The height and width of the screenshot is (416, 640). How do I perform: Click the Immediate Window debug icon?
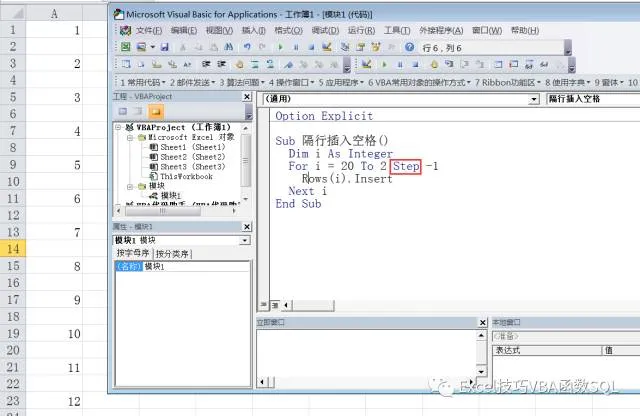click(514, 64)
